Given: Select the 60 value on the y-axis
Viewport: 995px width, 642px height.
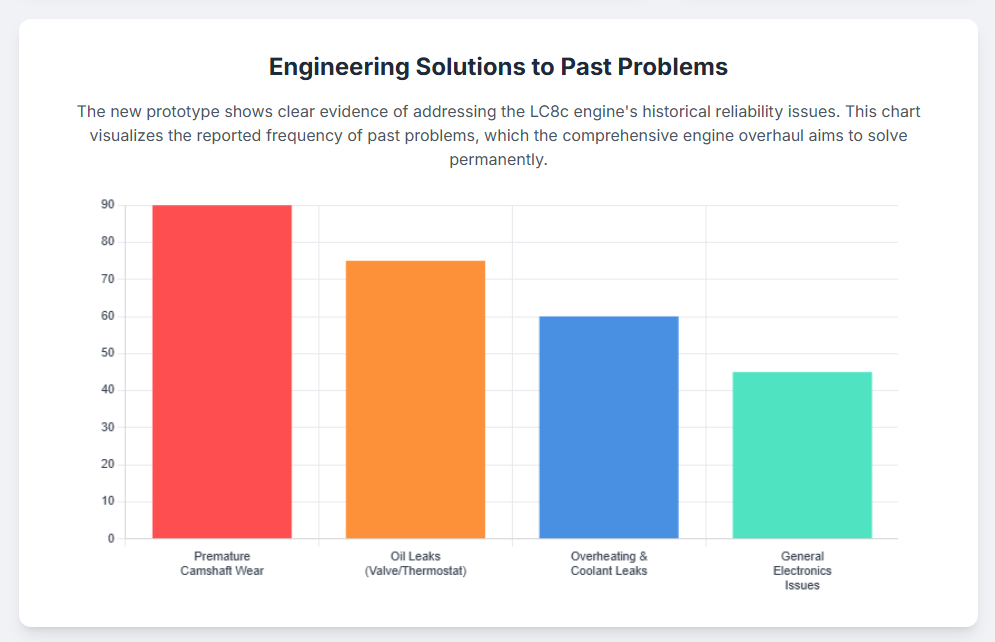Looking at the screenshot, I should click(x=107, y=316).
